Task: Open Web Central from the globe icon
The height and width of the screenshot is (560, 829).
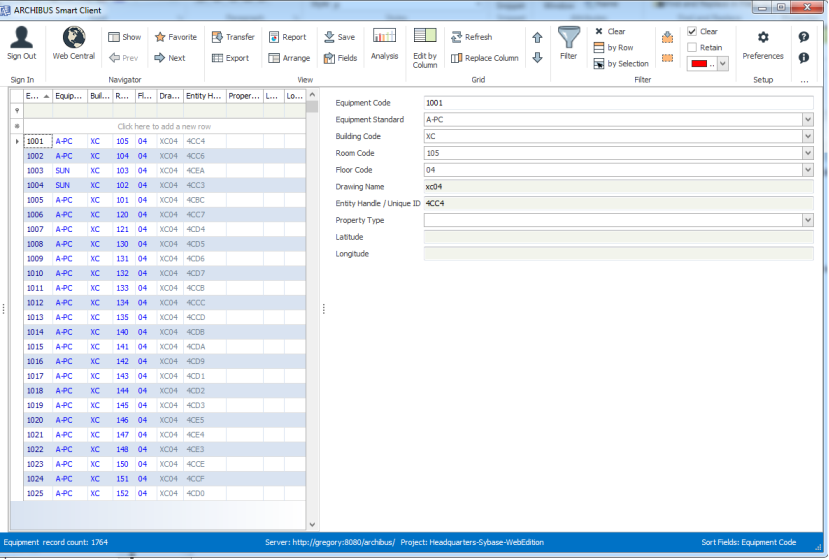Action: coord(73,38)
